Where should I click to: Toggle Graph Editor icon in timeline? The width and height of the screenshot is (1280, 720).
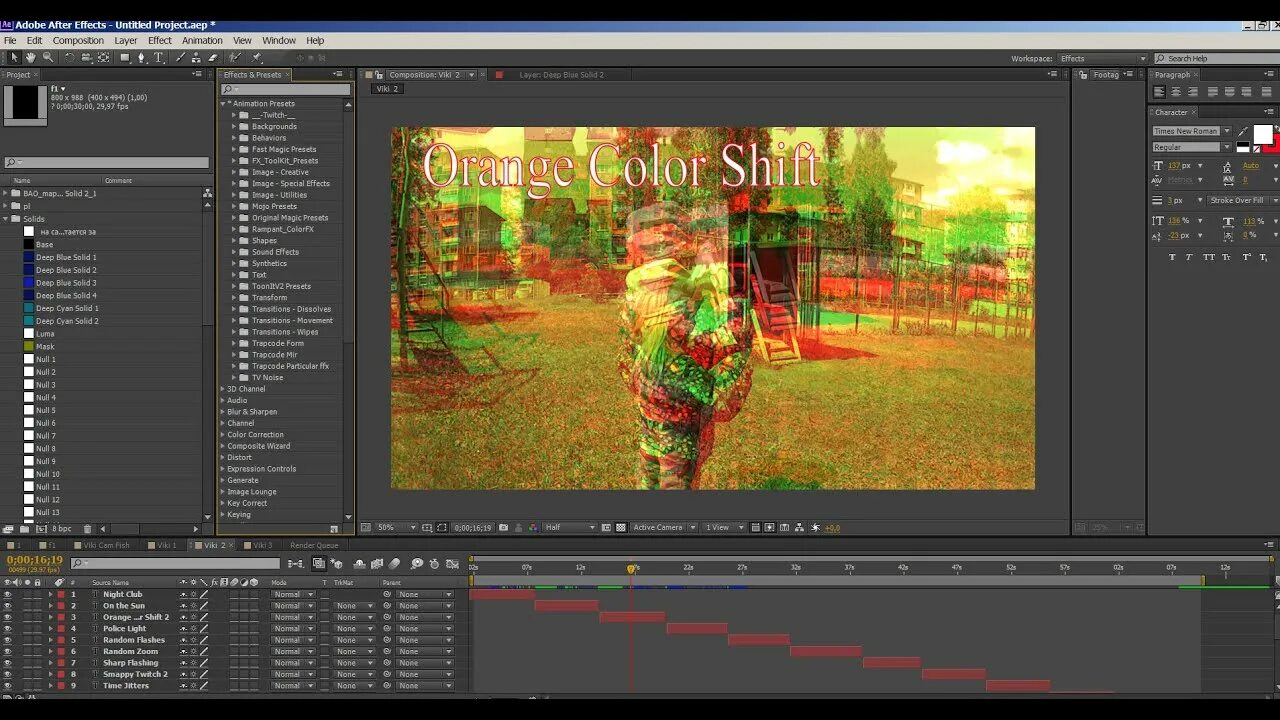click(x=452, y=564)
